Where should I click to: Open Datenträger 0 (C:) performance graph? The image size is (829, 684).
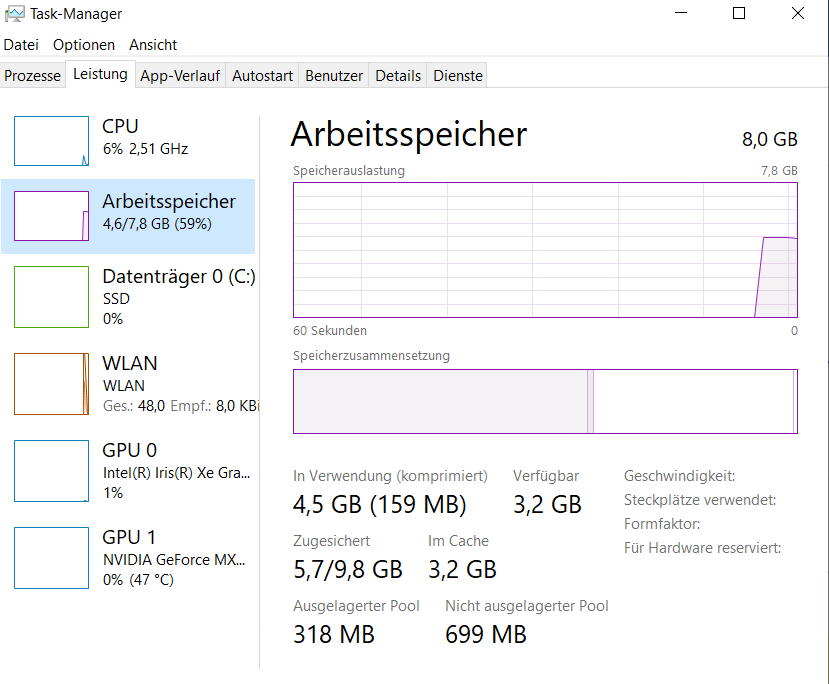coord(51,296)
